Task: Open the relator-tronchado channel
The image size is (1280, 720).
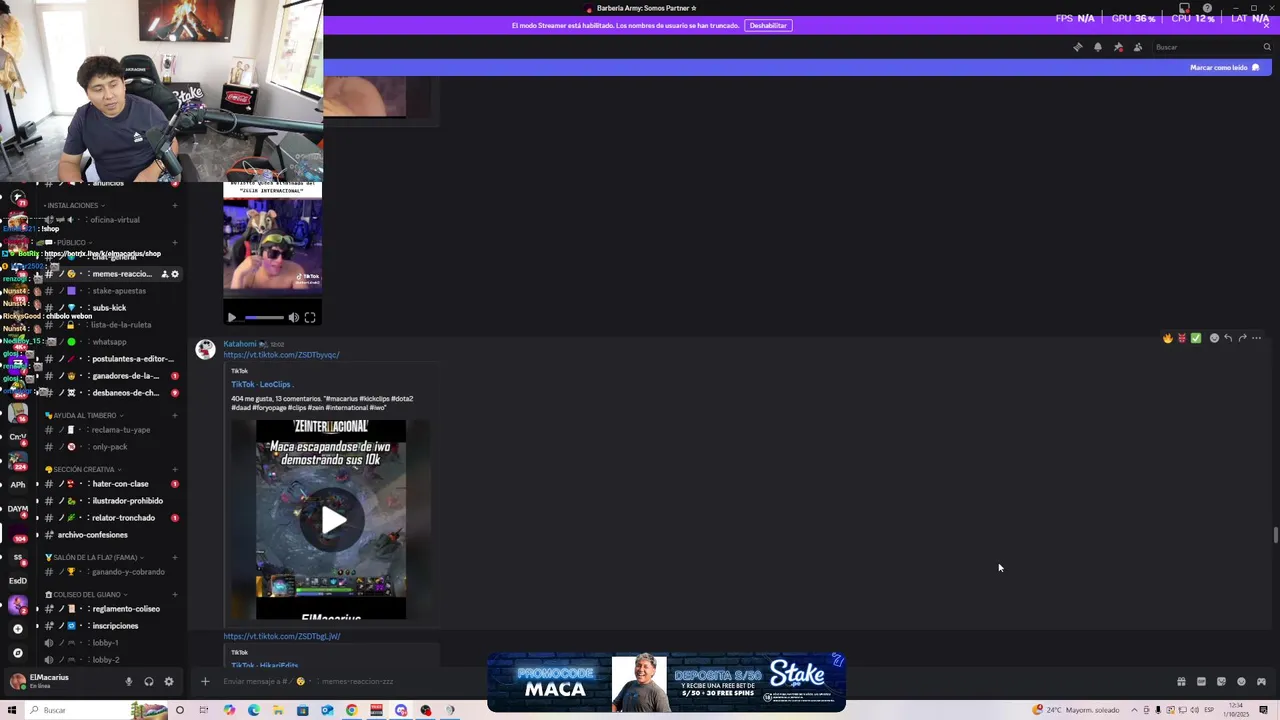Action: pos(112,518)
